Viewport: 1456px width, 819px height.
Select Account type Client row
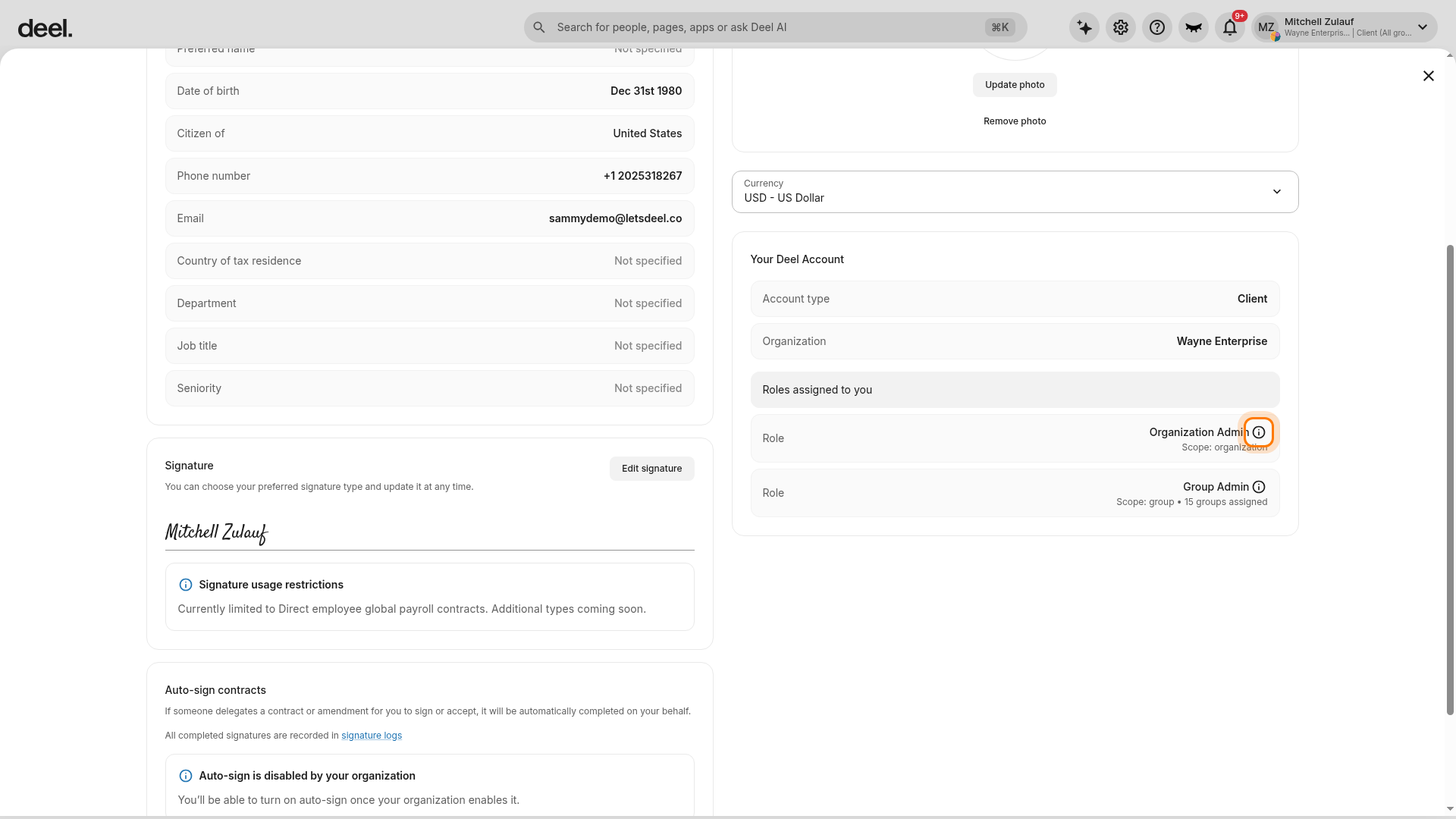1015,299
